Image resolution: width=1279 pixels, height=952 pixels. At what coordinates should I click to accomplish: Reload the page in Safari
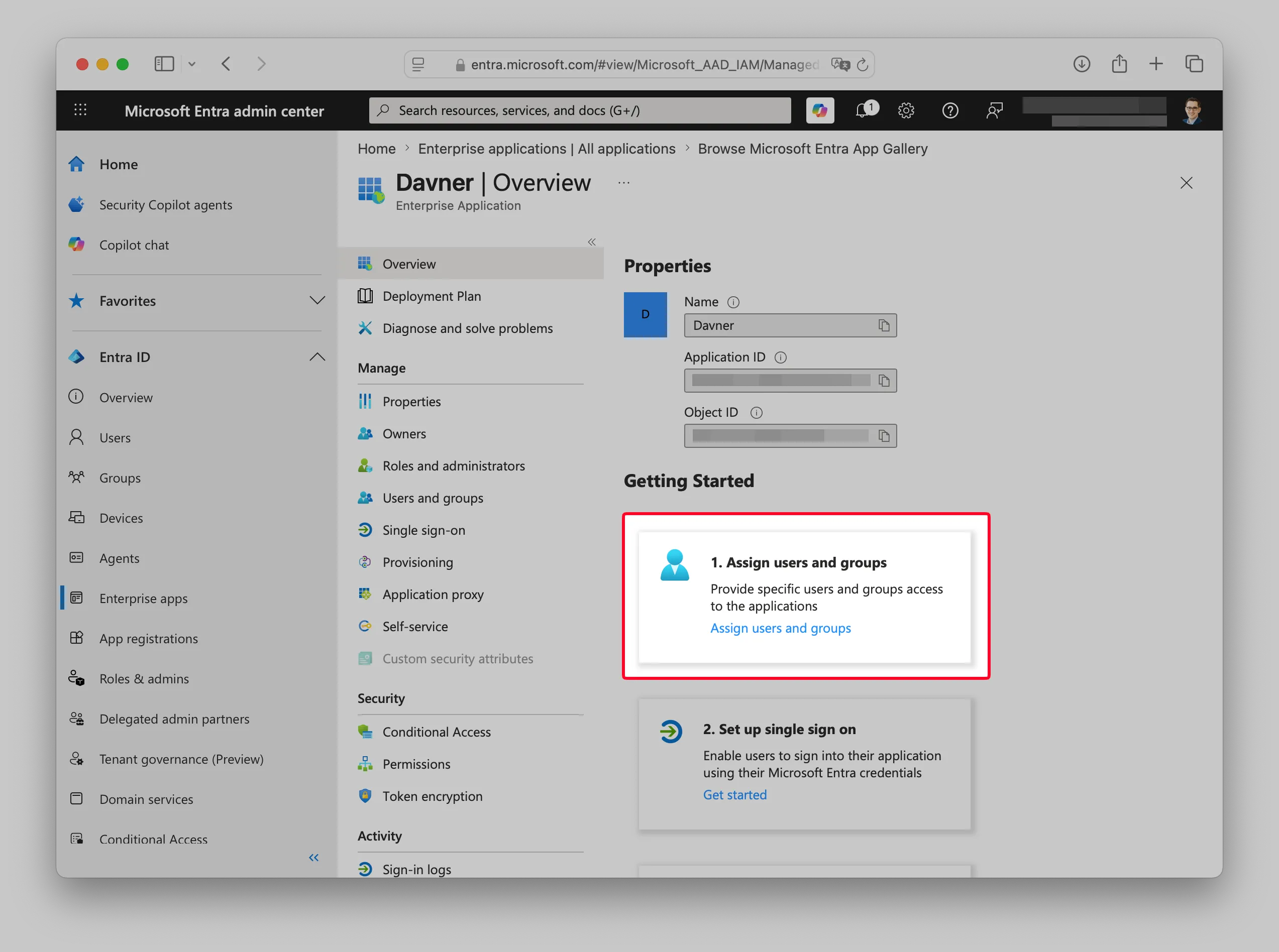tap(862, 65)
